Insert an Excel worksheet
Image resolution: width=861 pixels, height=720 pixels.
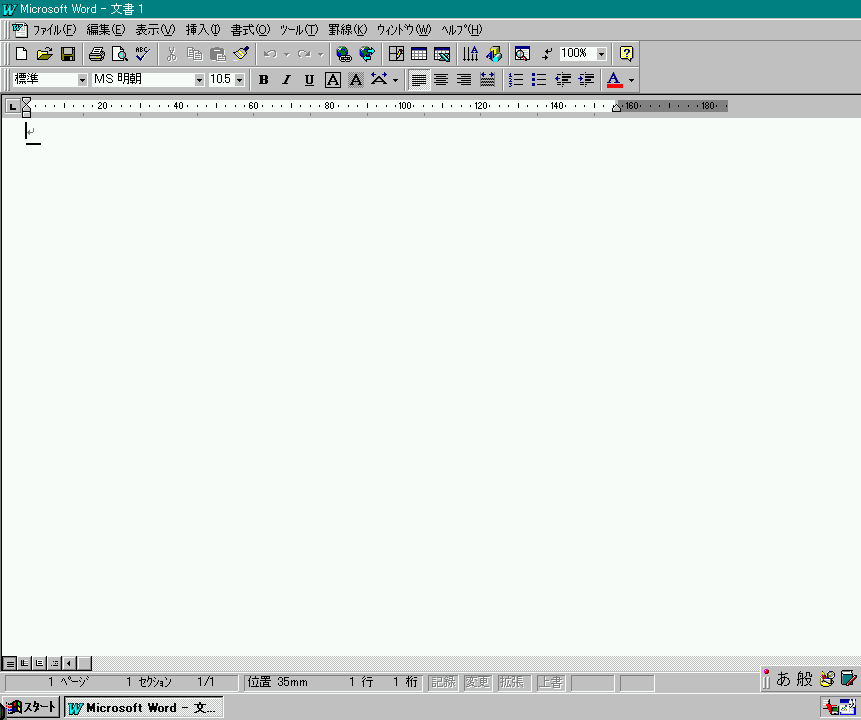[x=442, y=54]
